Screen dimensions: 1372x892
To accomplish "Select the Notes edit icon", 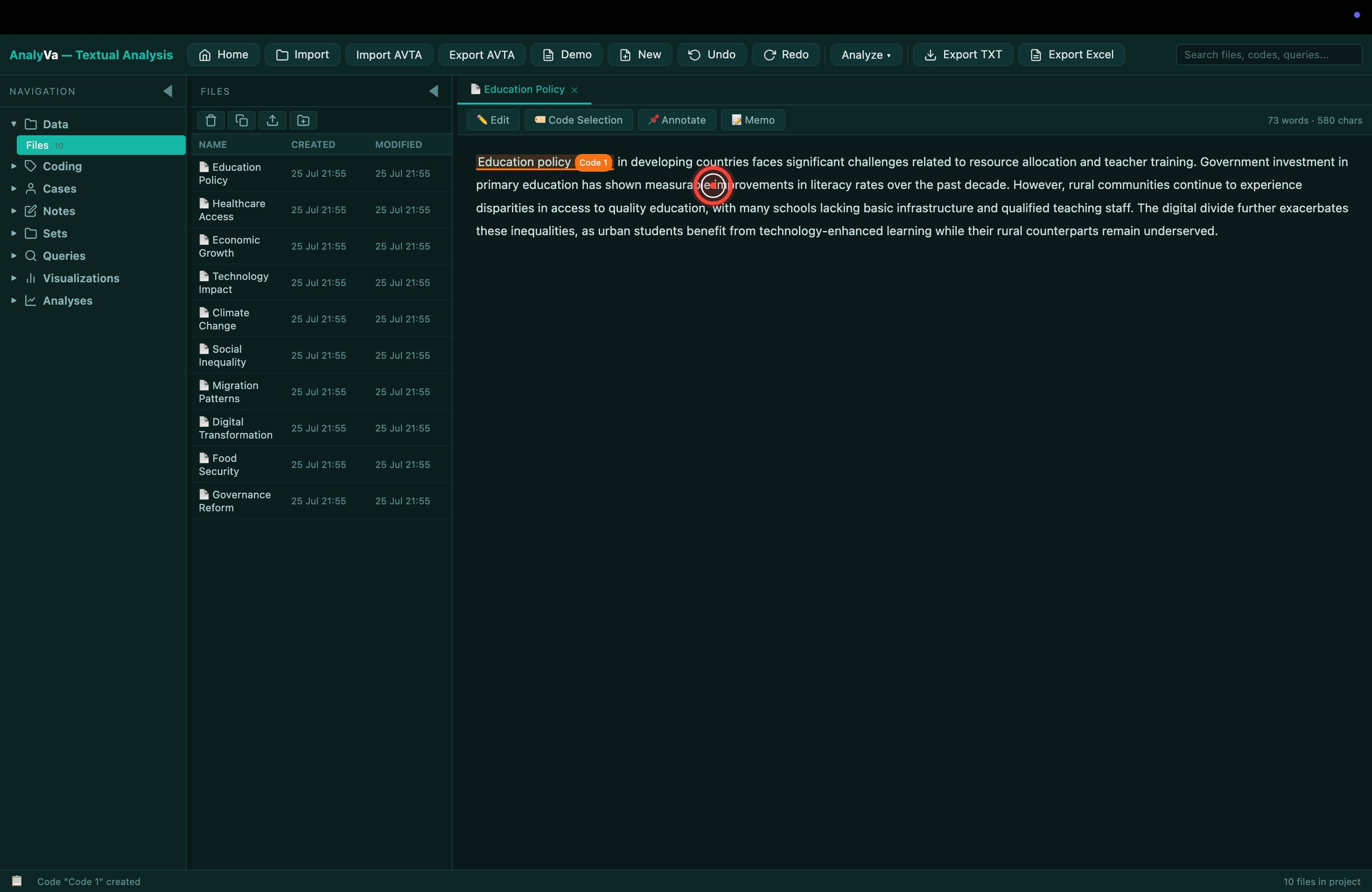I will click(31, 211).
